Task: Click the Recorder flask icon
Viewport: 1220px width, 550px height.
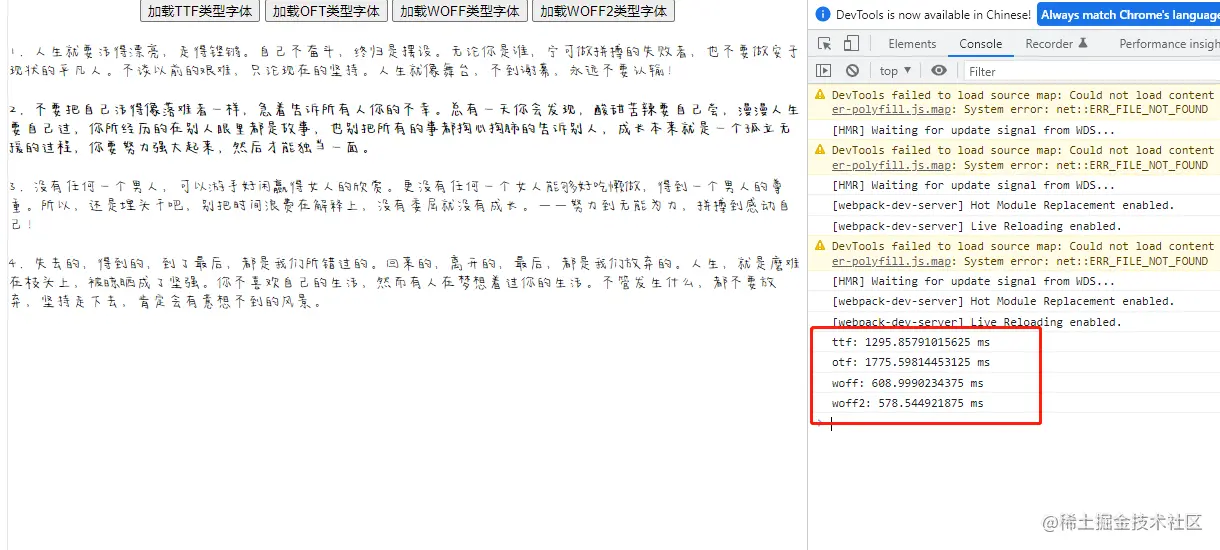Action: coord(1083,44)
